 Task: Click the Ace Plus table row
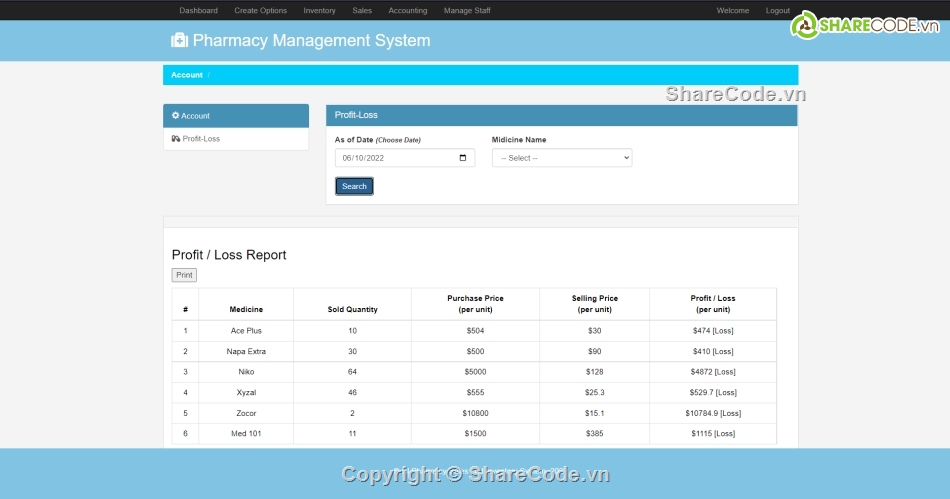(x=246, y=331)
